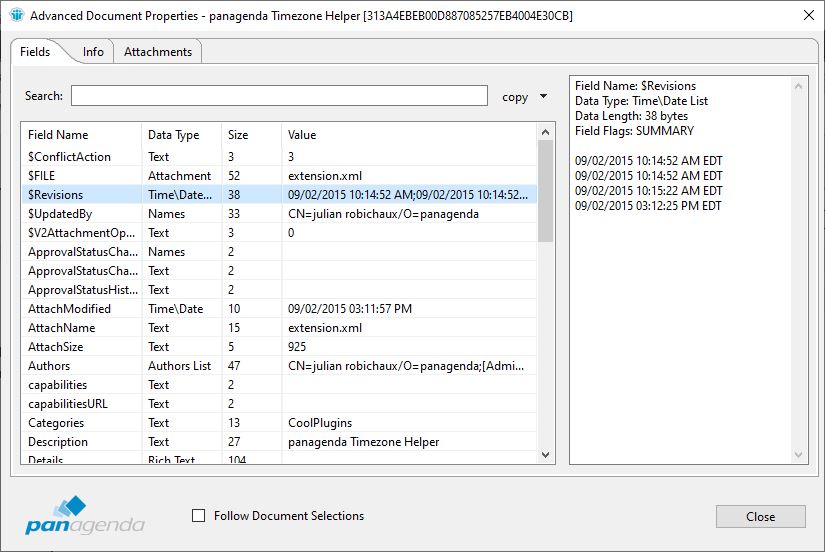Click the Field Flags: SUMMARY line

634,131
